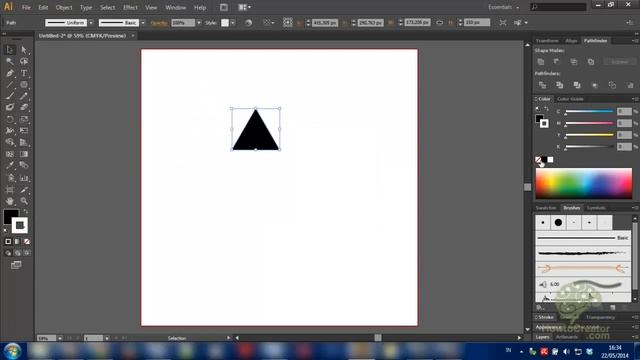
Task: Open Bridge from the menu bar icon
Action: pos(224,7)
